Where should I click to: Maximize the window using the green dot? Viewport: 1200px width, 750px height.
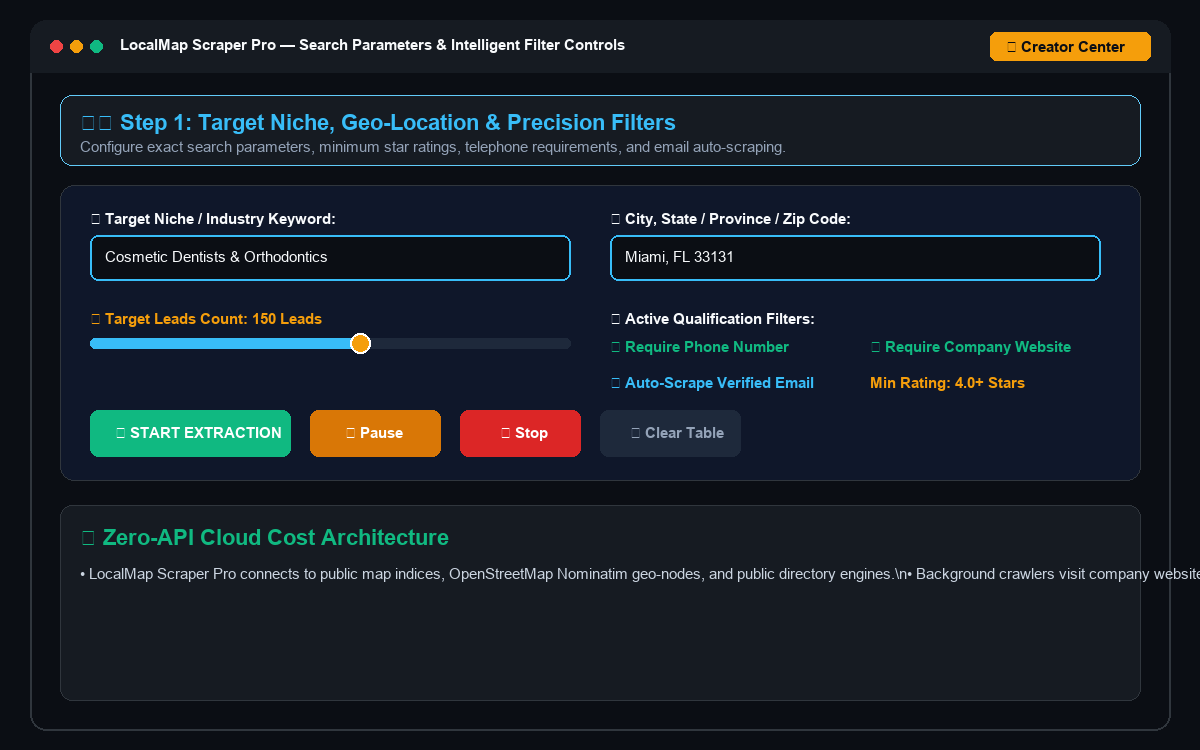(x=96, y=46)
